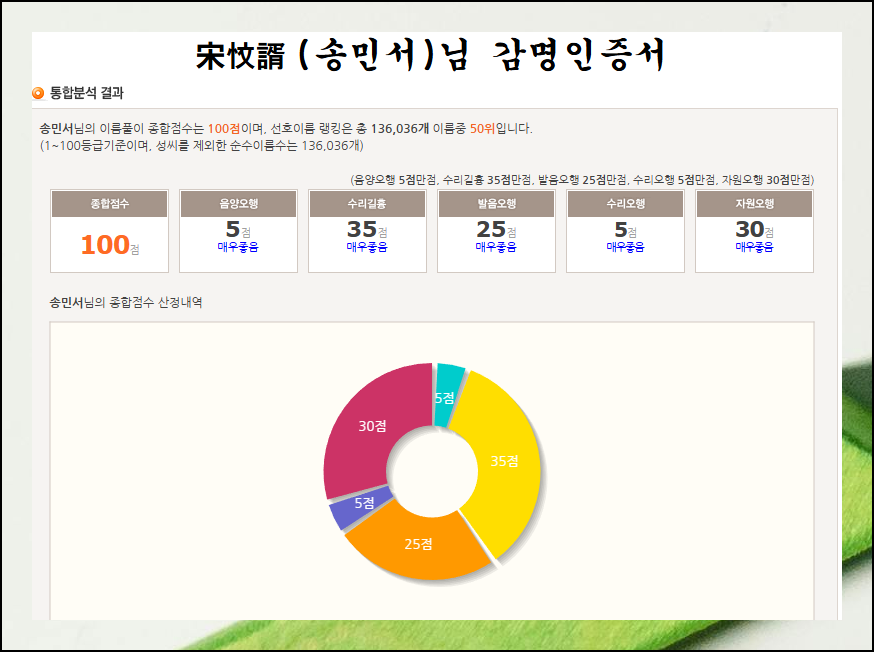Click the score 25점 in 발음오행 card
Viewport: 874px width, 652px height.
[x=496, y=230]
